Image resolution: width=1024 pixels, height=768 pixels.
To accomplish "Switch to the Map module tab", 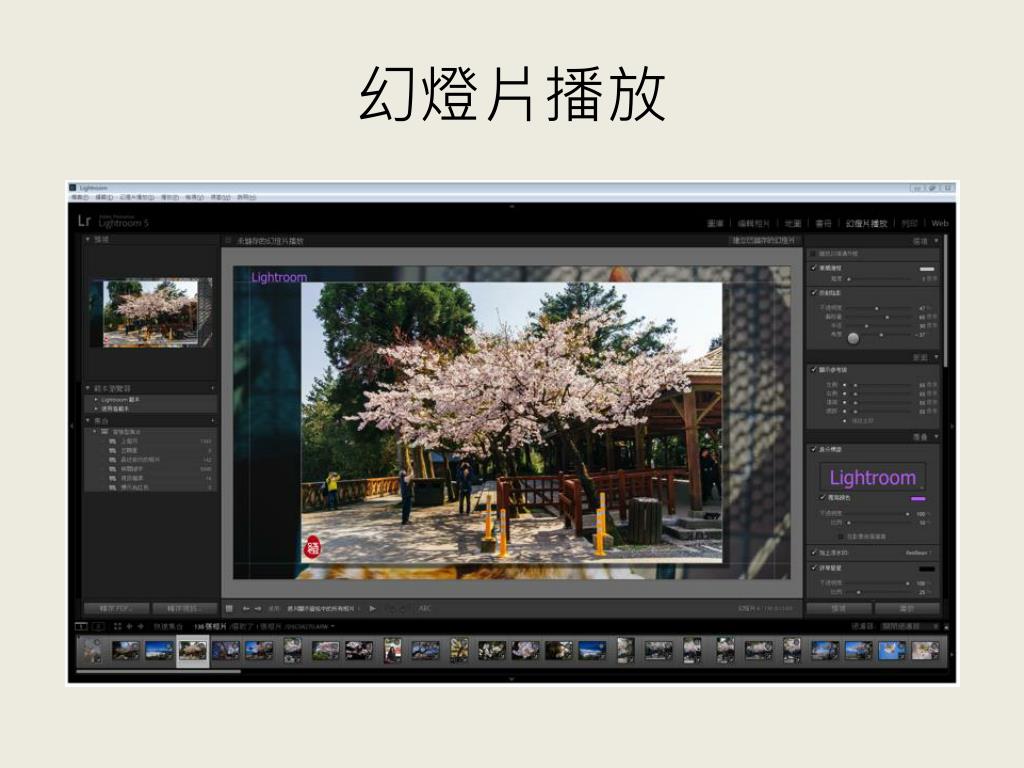I will click(x=793, y=223).
